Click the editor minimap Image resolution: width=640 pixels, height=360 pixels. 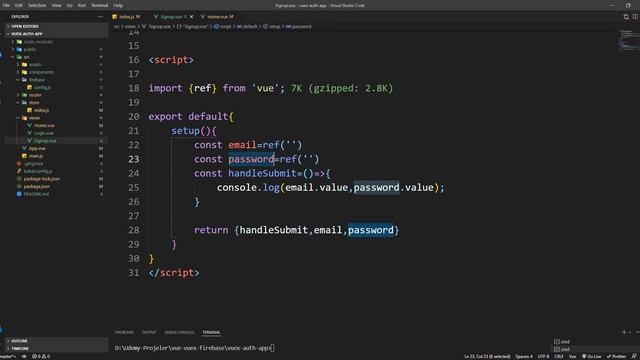point(628,40)
